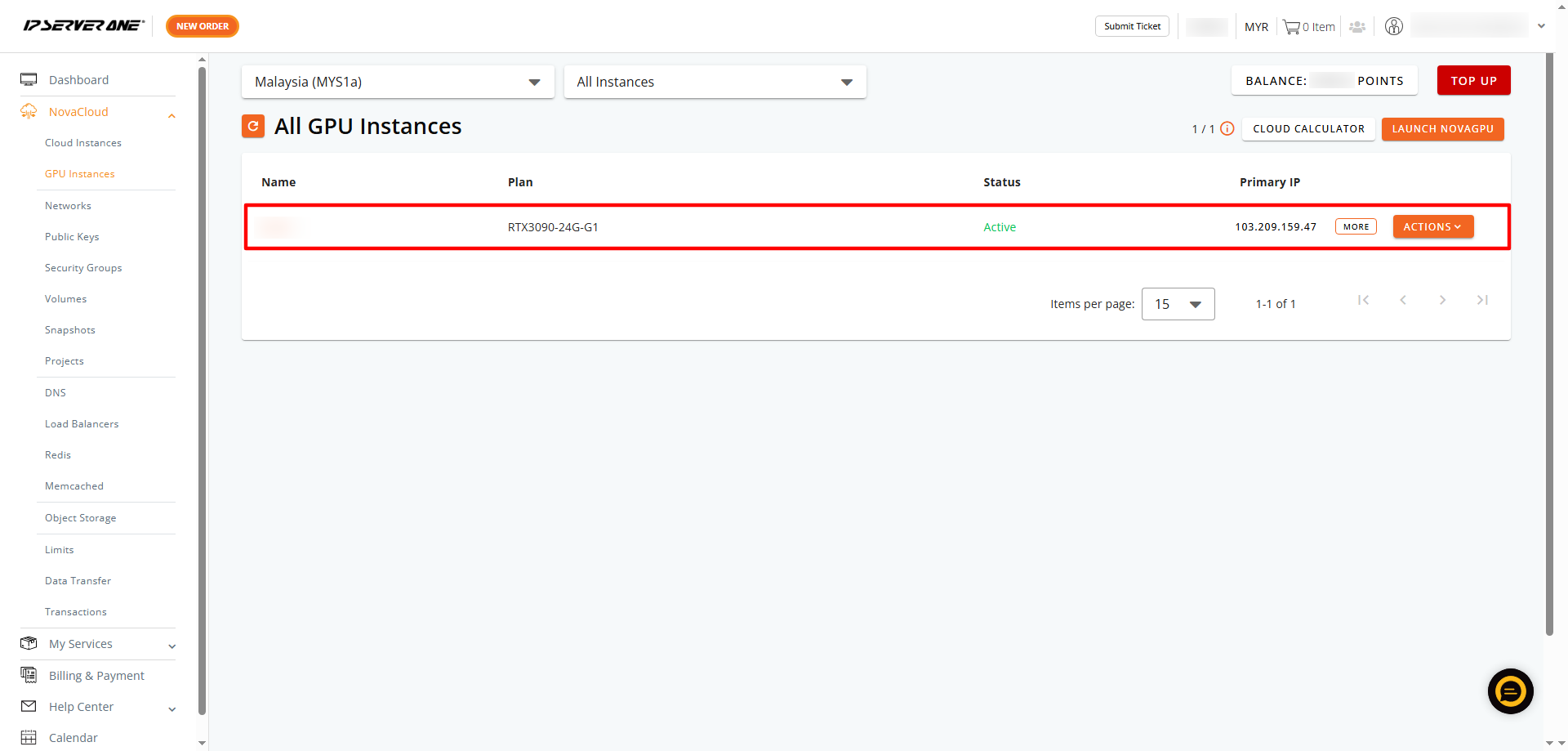Click the BALANCE POINTS box

tap(1324, 80)
